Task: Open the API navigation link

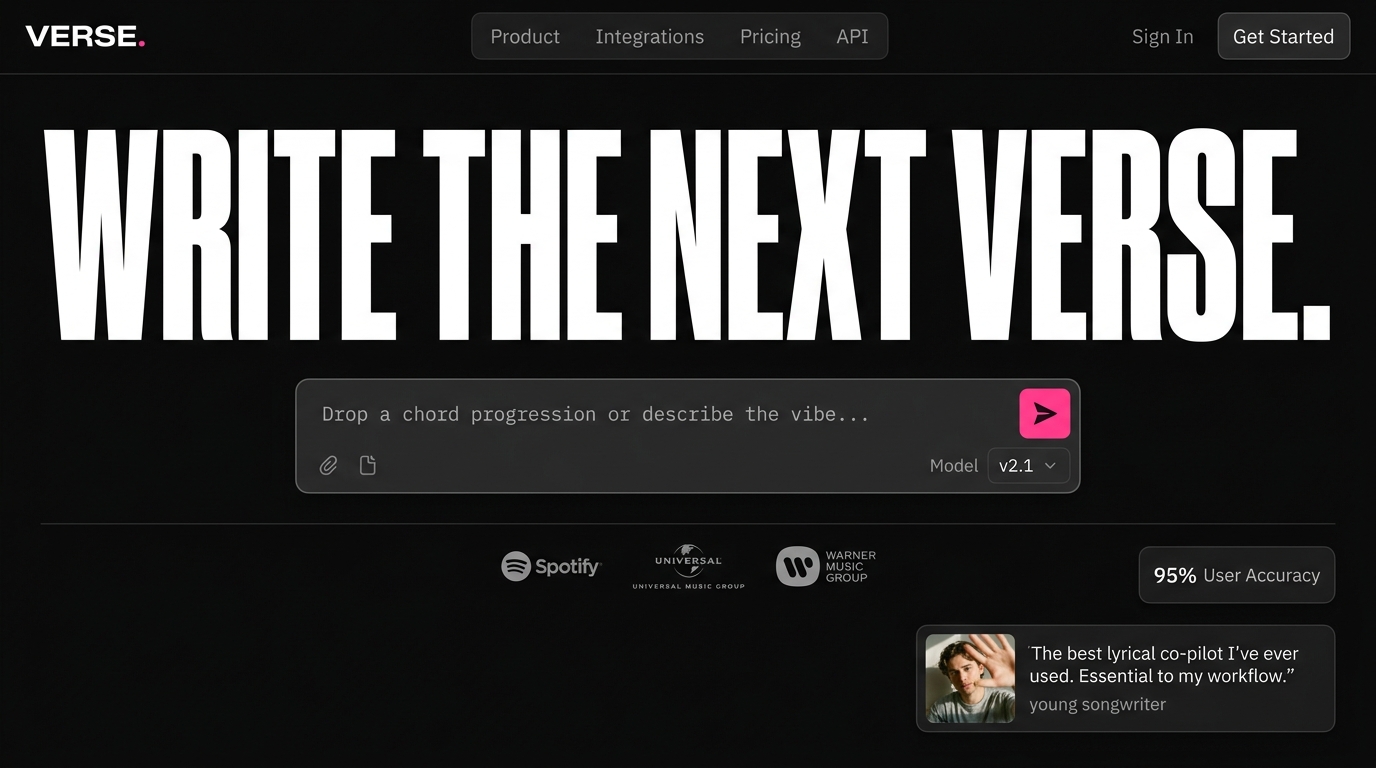Action: pyautogui.click(x=852, y=37)
